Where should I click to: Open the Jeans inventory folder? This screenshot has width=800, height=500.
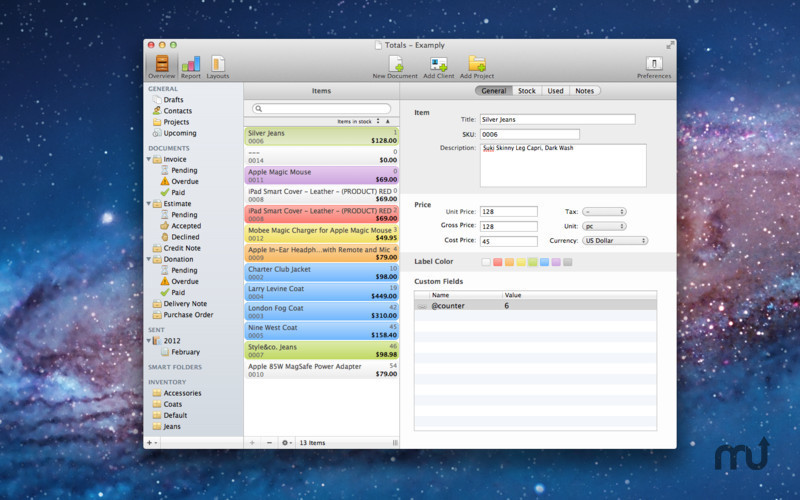coord(167,427)
